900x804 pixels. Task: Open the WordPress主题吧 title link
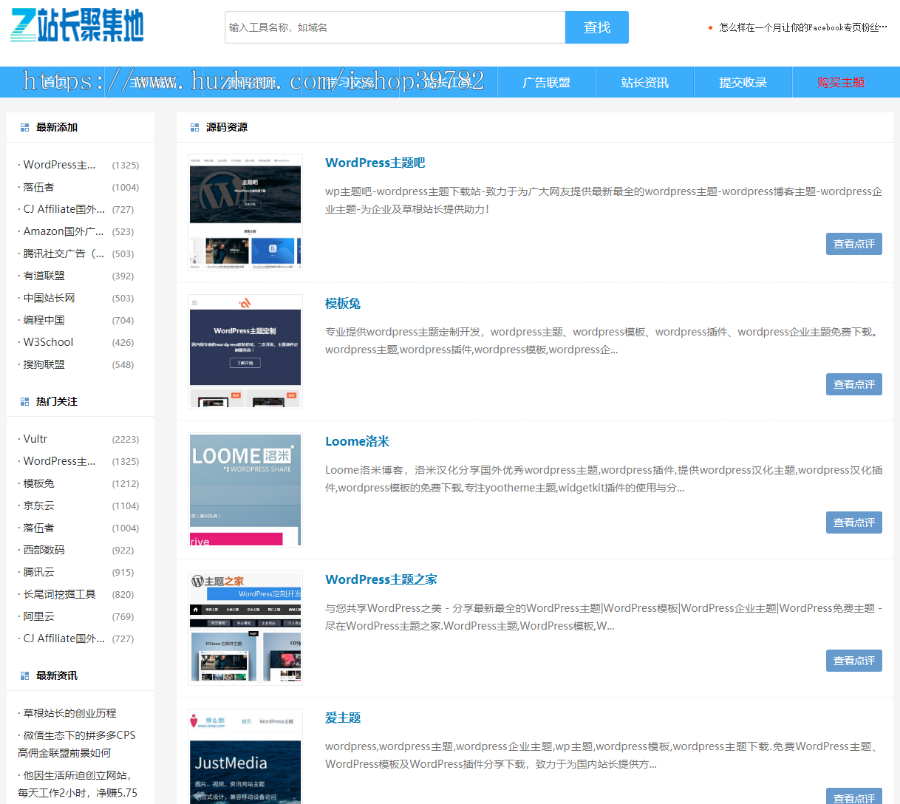pos(375,163)
